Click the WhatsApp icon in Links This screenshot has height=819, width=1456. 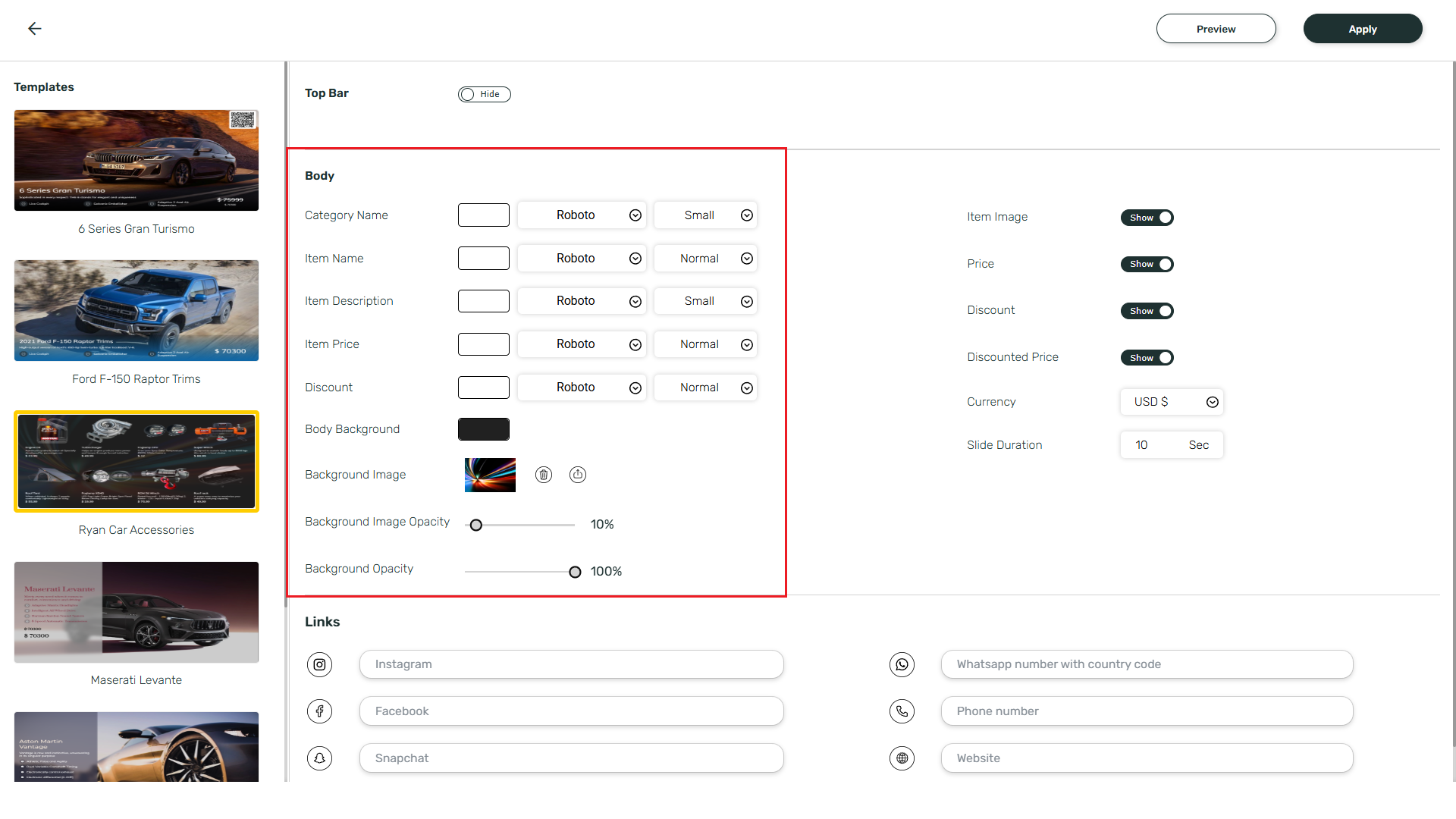pyautogui.click(x=902, y=664)
